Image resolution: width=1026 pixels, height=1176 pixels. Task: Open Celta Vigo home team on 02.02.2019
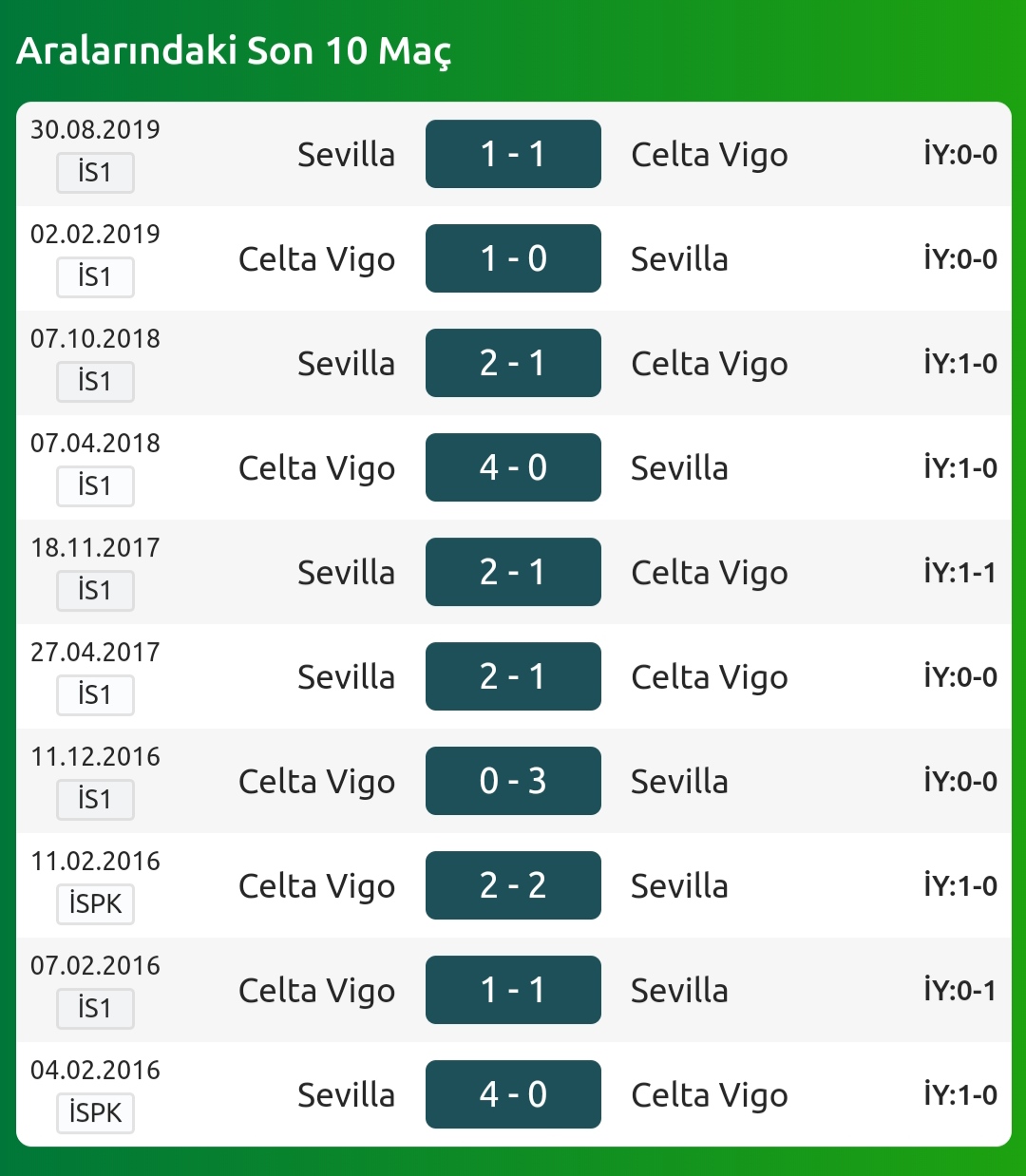[x=316, y=260]
